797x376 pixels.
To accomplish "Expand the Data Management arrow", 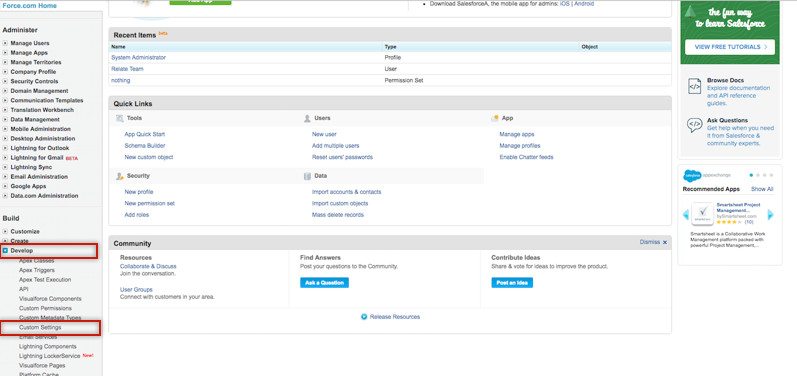I will tap(5, 119).
